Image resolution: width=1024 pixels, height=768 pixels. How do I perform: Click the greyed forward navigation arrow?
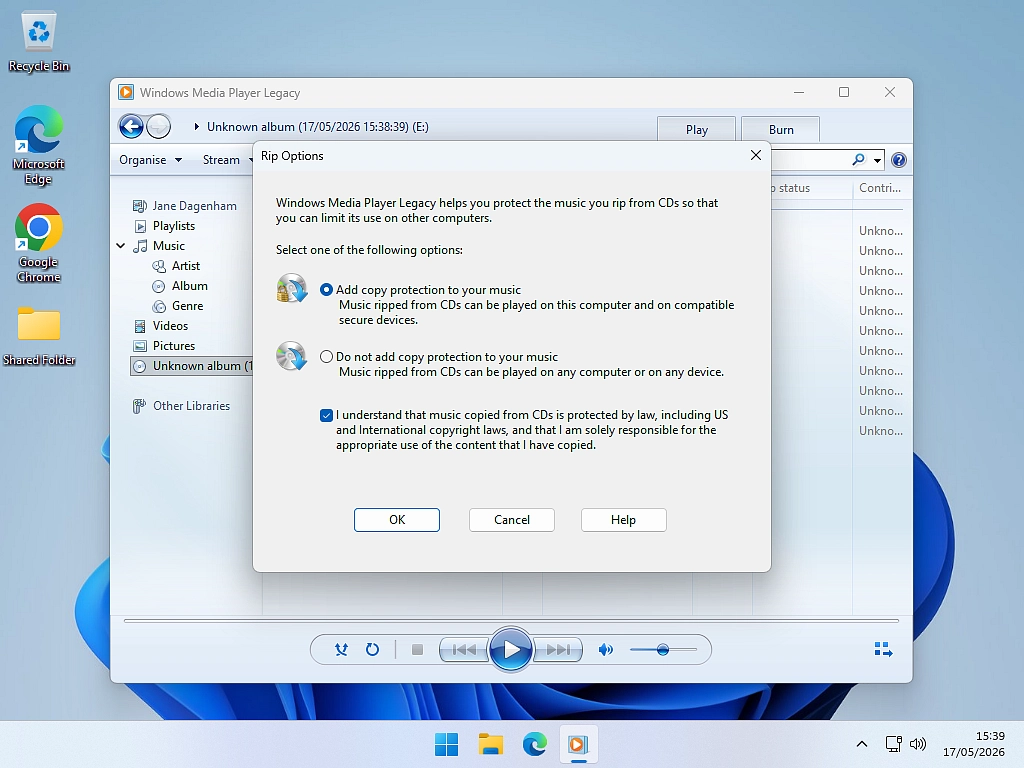[x=159, y=126]
